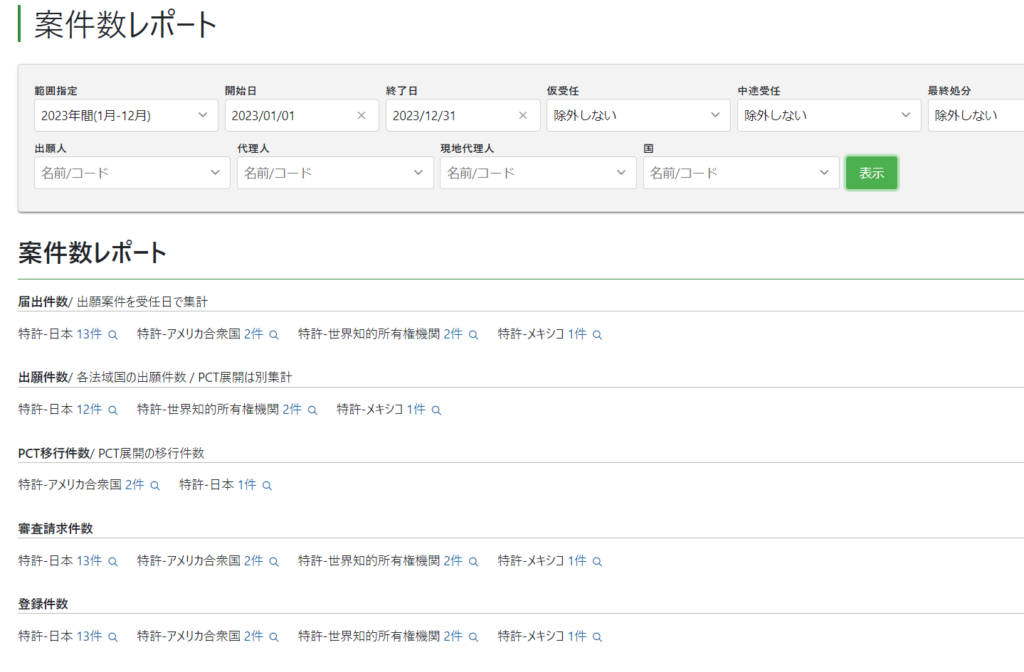The height and width of the screenshot is (672, 1024).
Task: Open the 中途受任 dropdown
Action: [x=829, y=116]
